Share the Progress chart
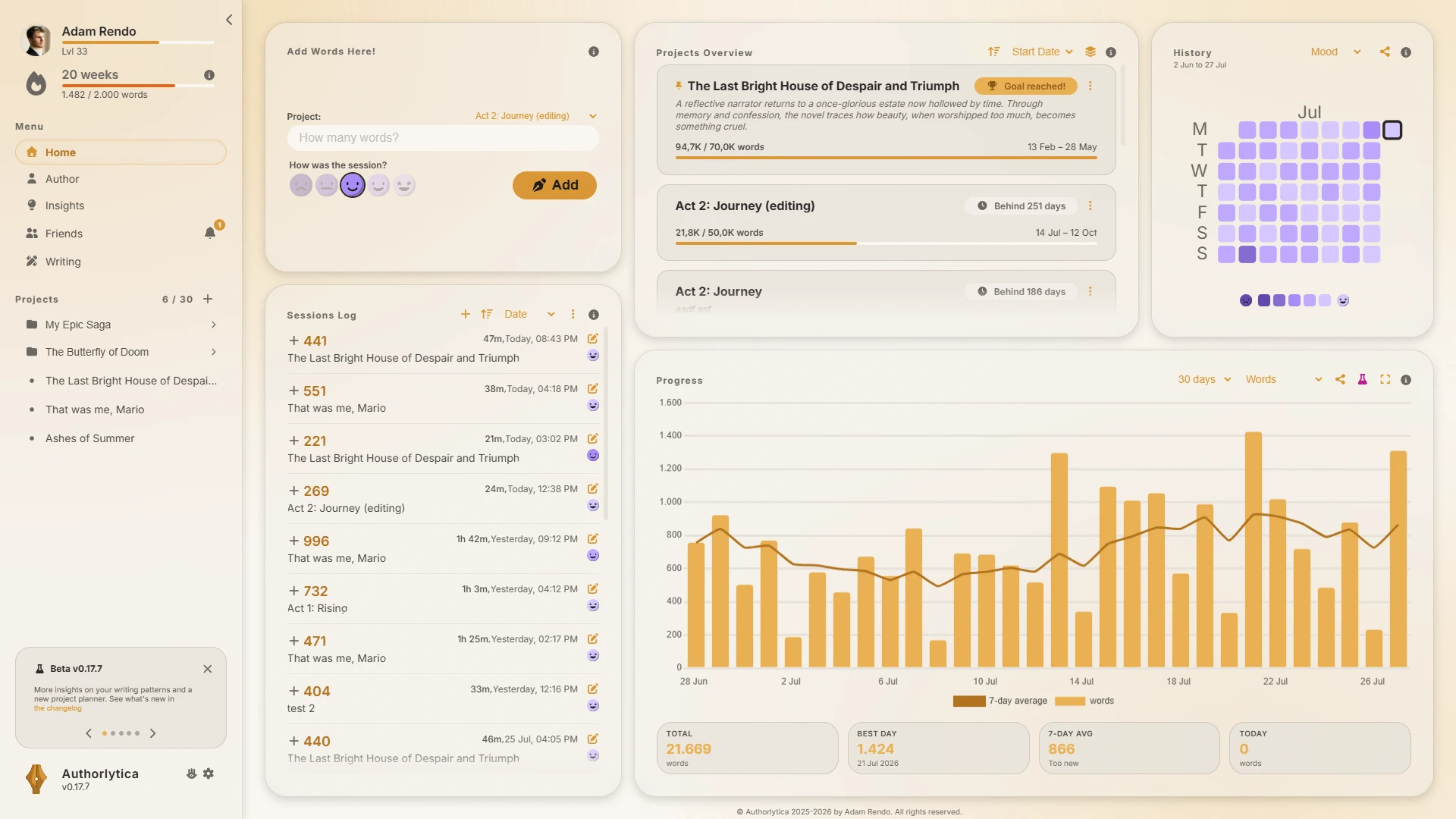 click(1340, 379)
